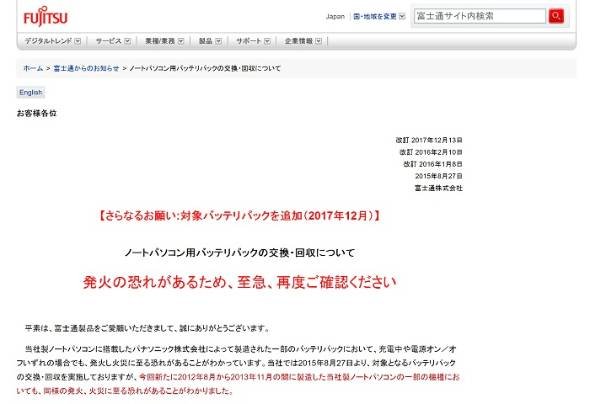Click the sentence starting 平素は、富士通製品を
The width and height of the screenshot is (590, 404).
(148, 328)
